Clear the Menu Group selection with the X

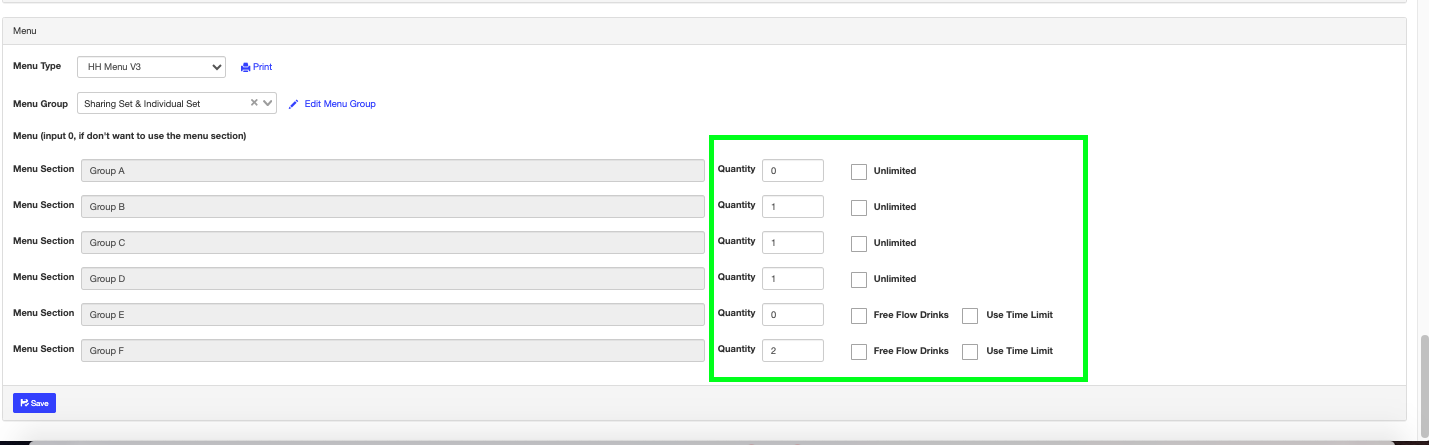(254, 103)
